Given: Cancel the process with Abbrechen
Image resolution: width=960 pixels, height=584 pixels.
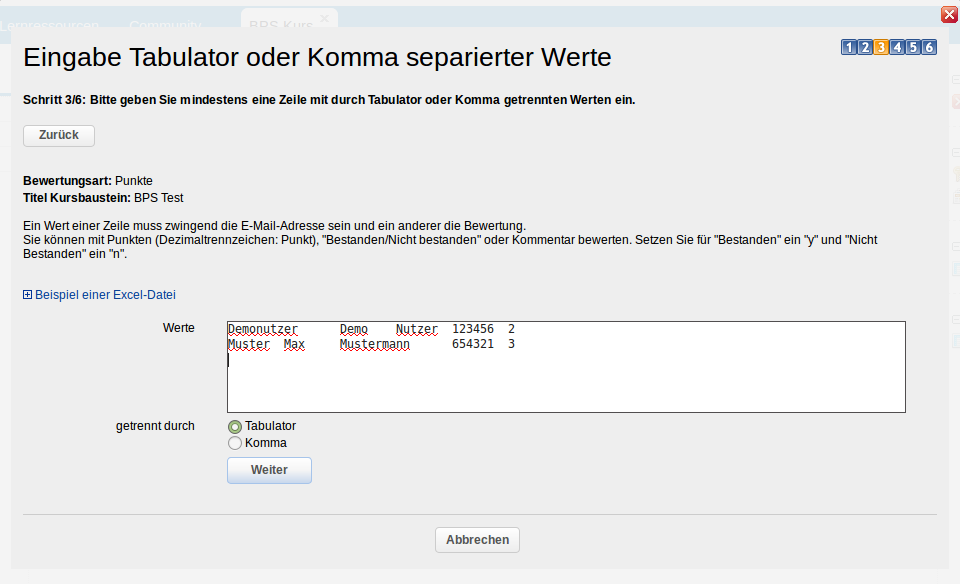Looking at the screenshot, I should click(477, 539).
